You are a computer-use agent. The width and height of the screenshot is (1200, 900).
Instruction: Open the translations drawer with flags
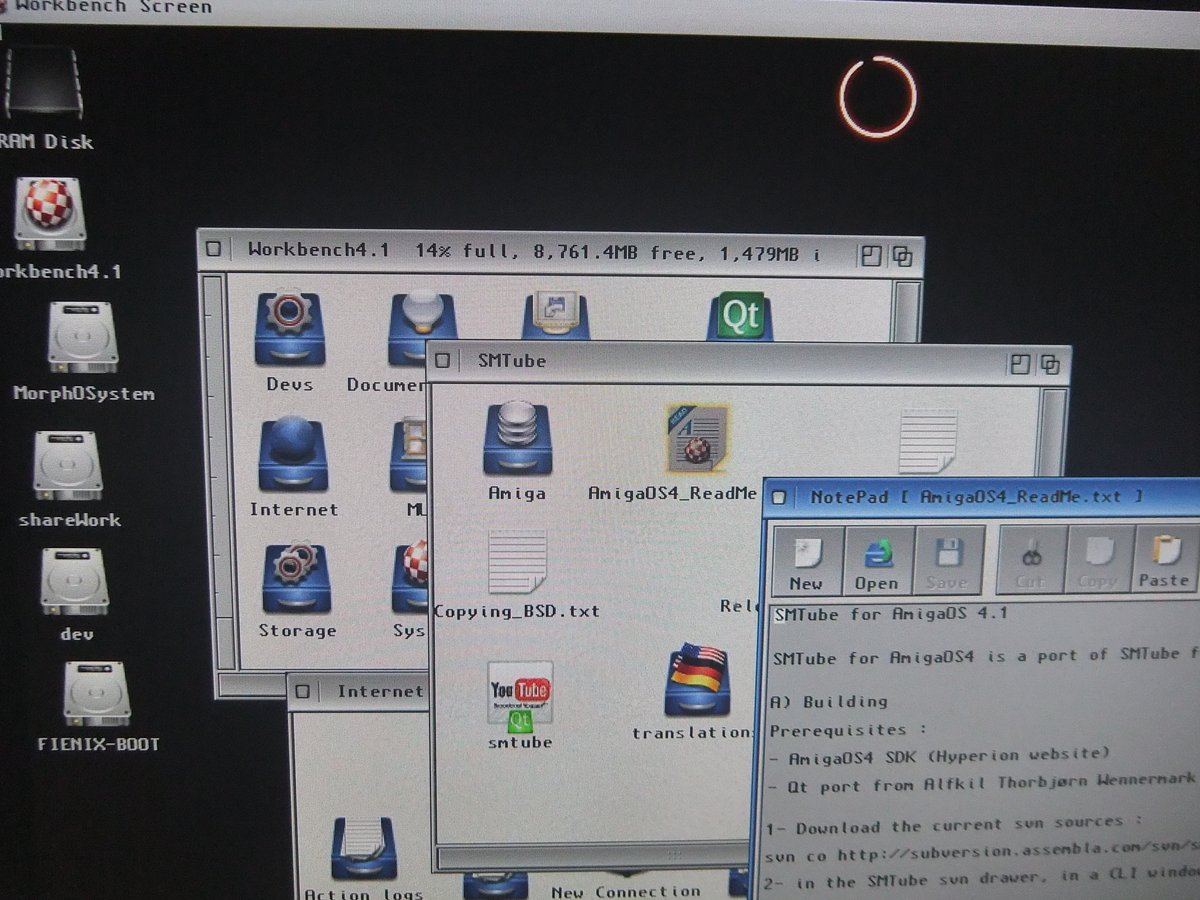tap(697, 680)
